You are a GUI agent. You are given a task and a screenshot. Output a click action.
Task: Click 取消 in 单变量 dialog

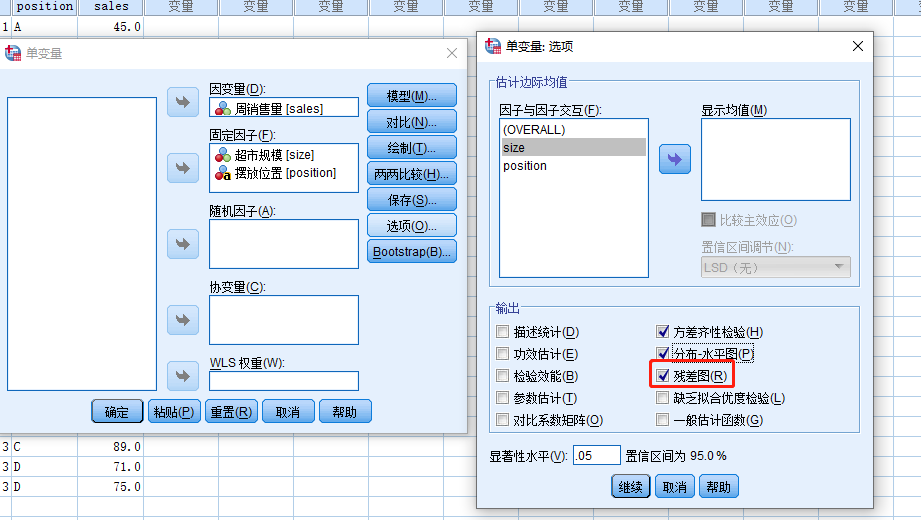(288, 412)
